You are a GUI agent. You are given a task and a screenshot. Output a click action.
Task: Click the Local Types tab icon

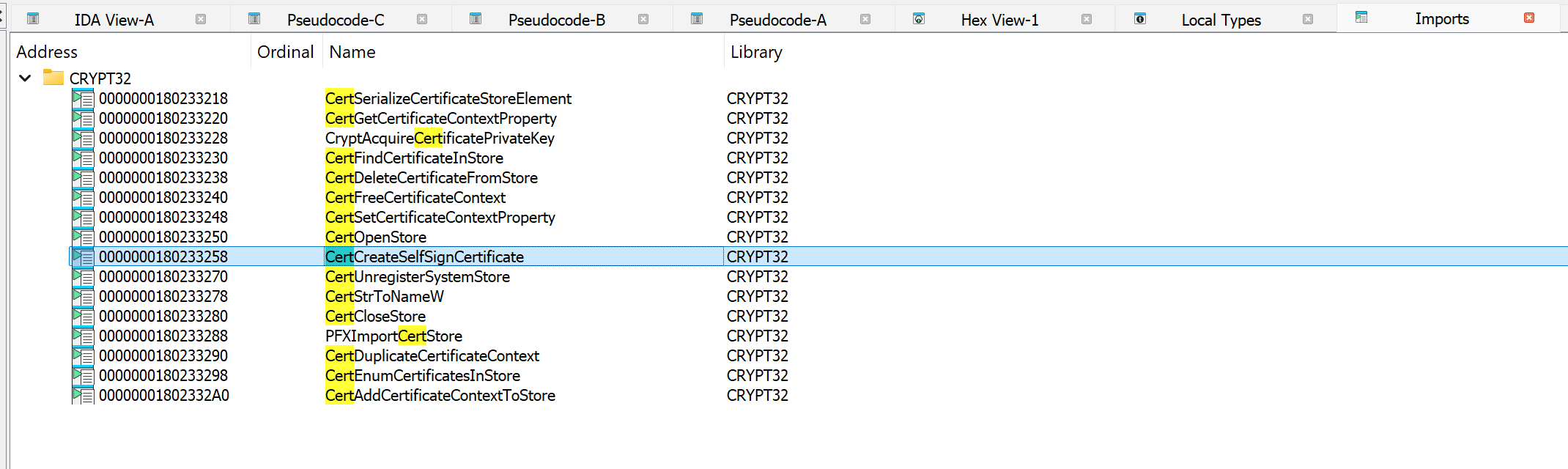coord(1140,19)
